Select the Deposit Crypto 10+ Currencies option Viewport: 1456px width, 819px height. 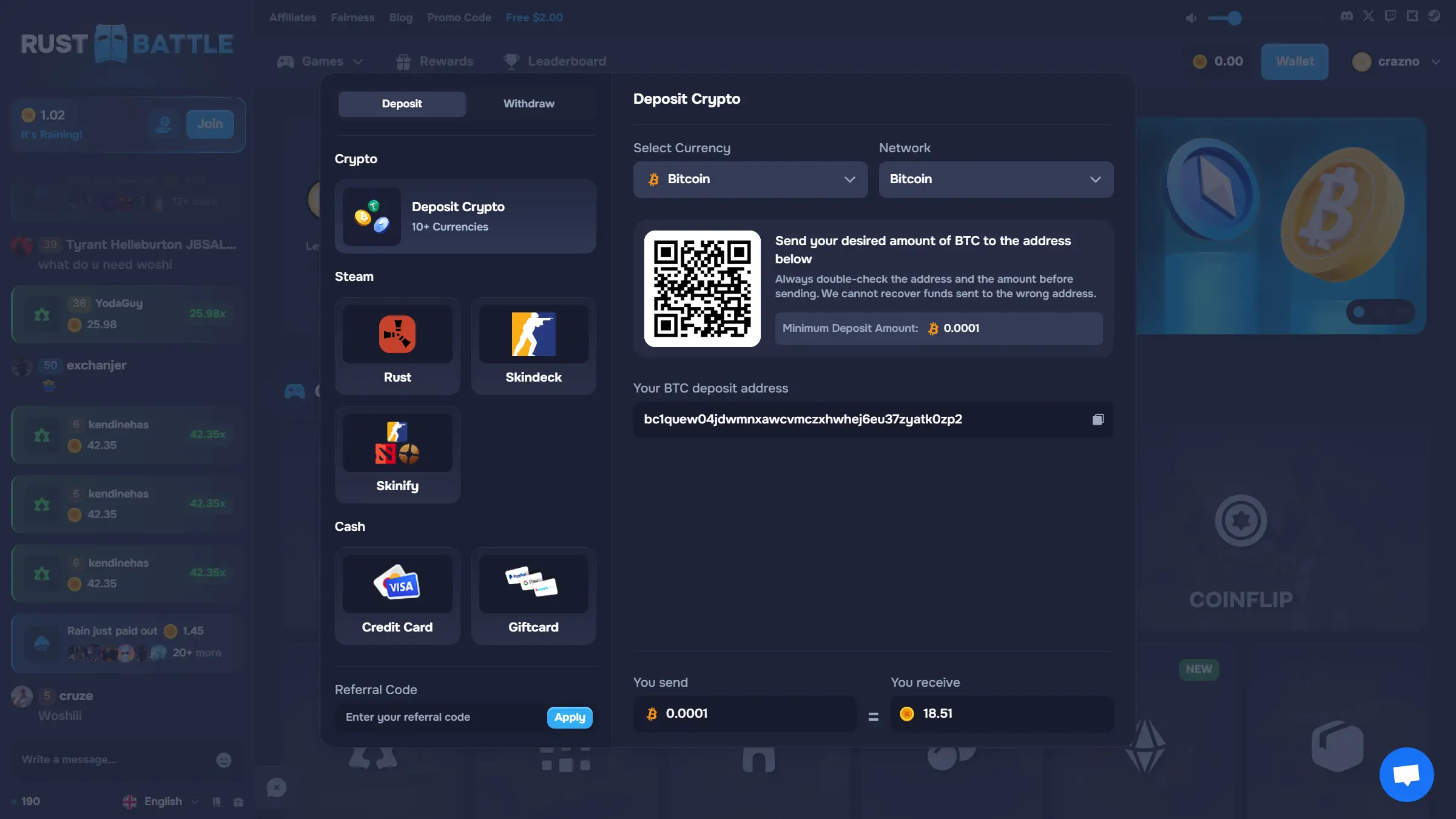coord(465,217)
